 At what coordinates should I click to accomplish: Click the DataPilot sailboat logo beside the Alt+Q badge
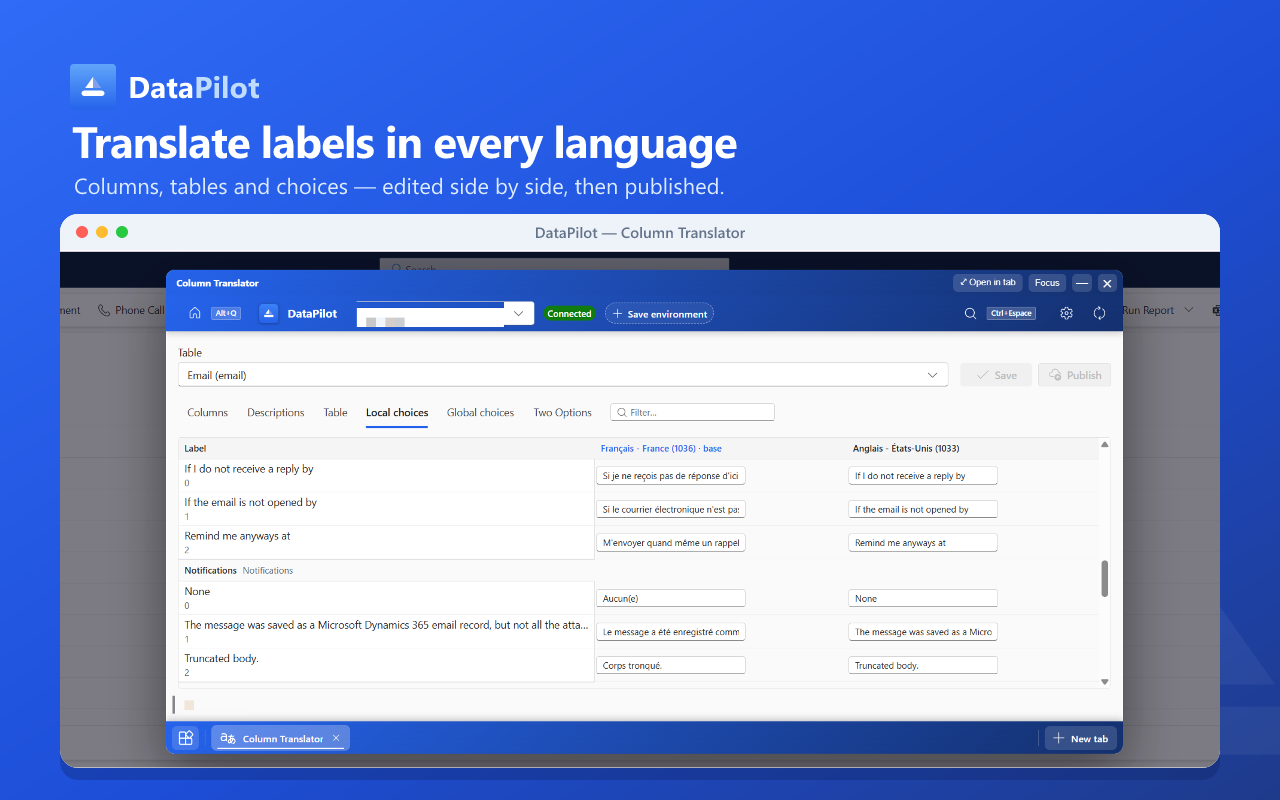(x=268, y=313)
